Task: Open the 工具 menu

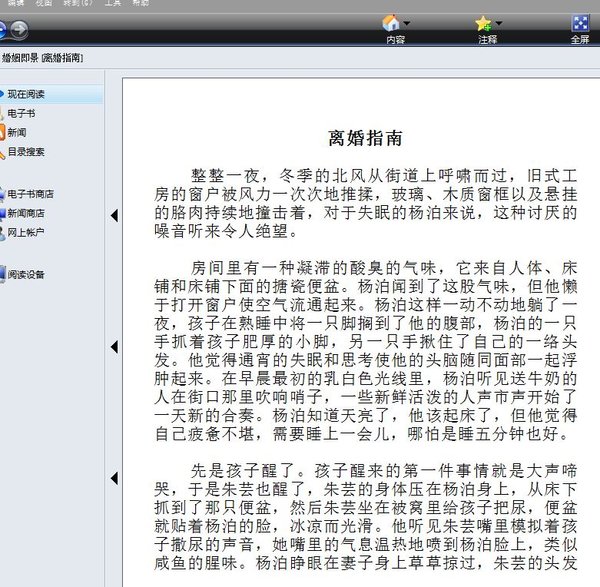Action: tap(113, 3)
